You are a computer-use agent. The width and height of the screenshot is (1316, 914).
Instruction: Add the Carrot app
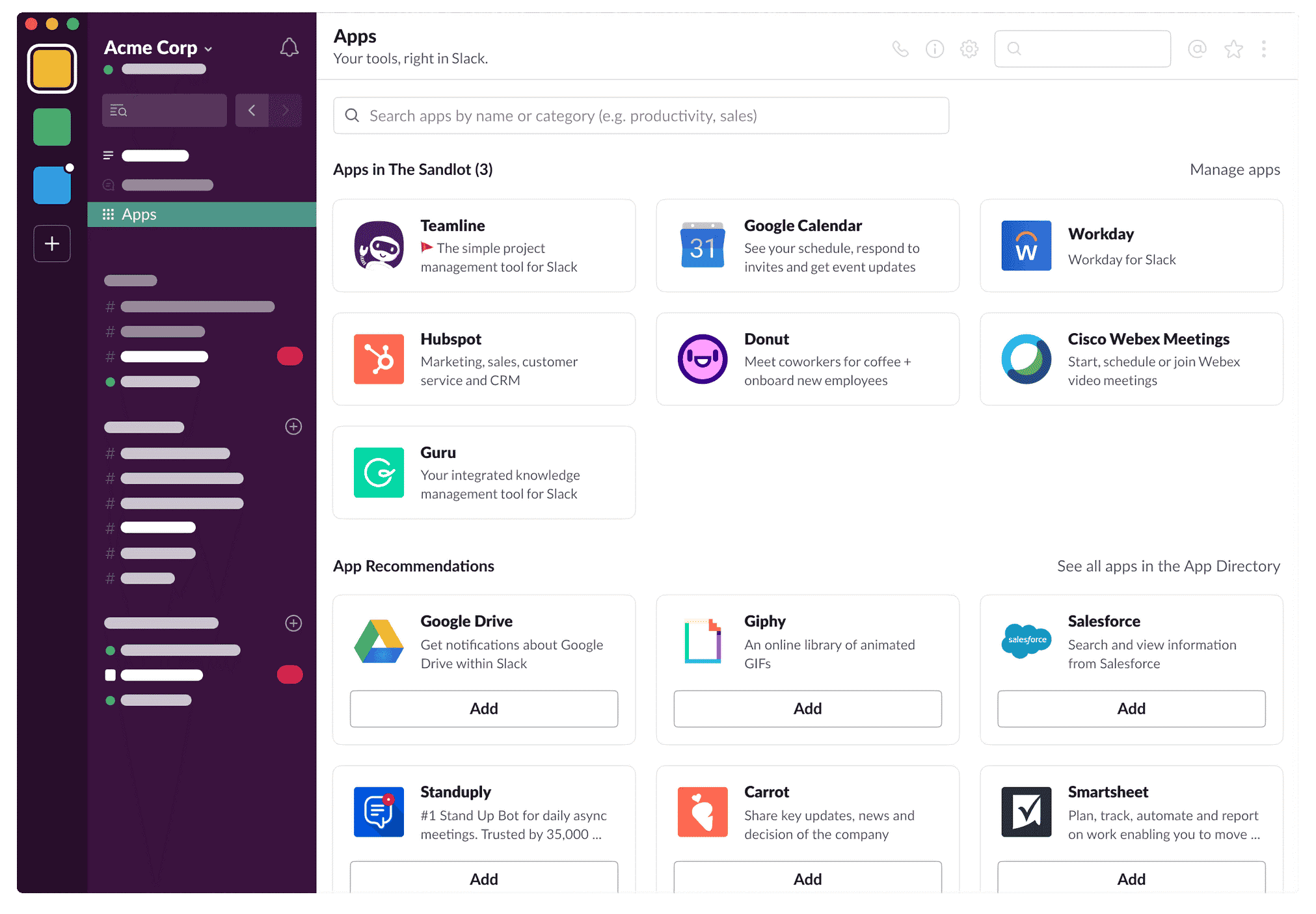pos(807,878)
